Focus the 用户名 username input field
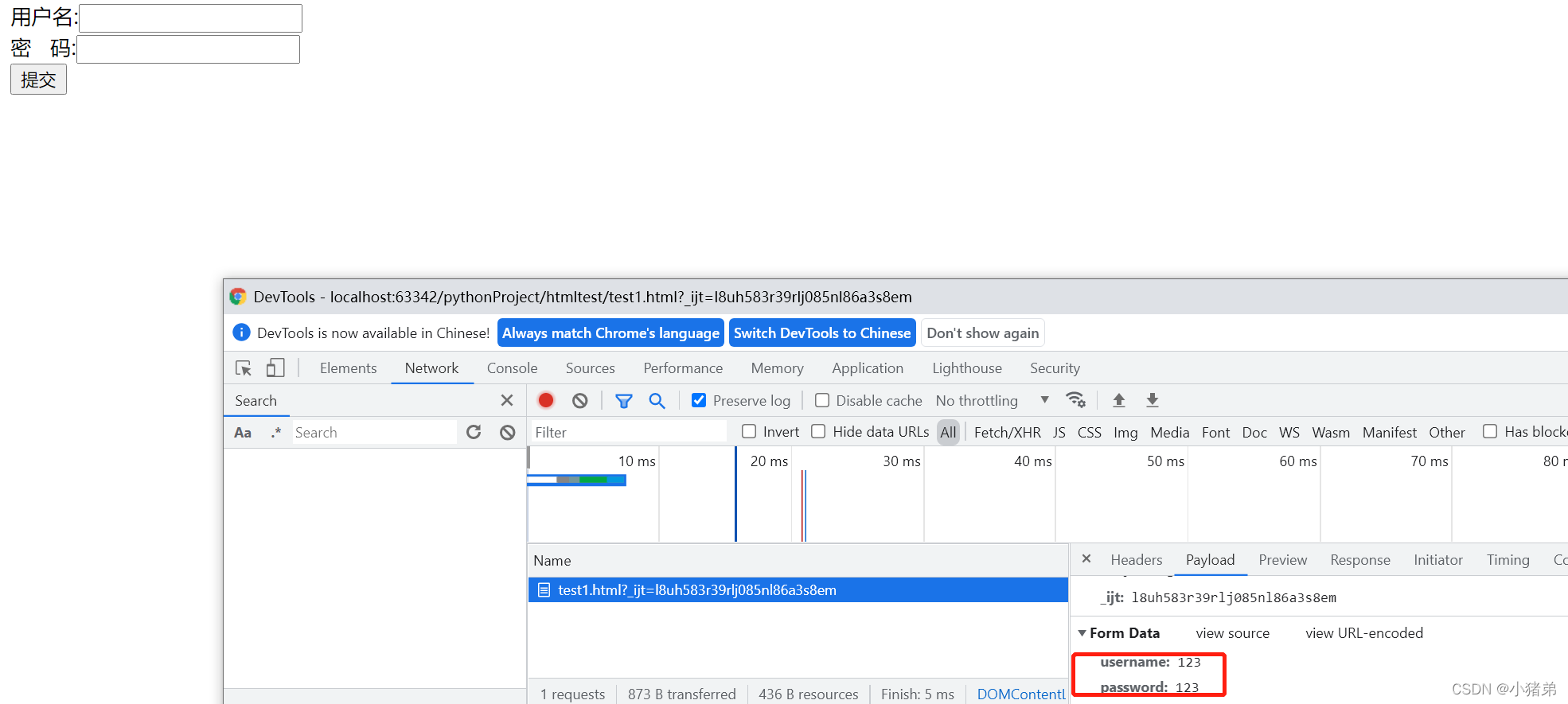Screen dimensions: 1568x704 [x=190, y=18]
